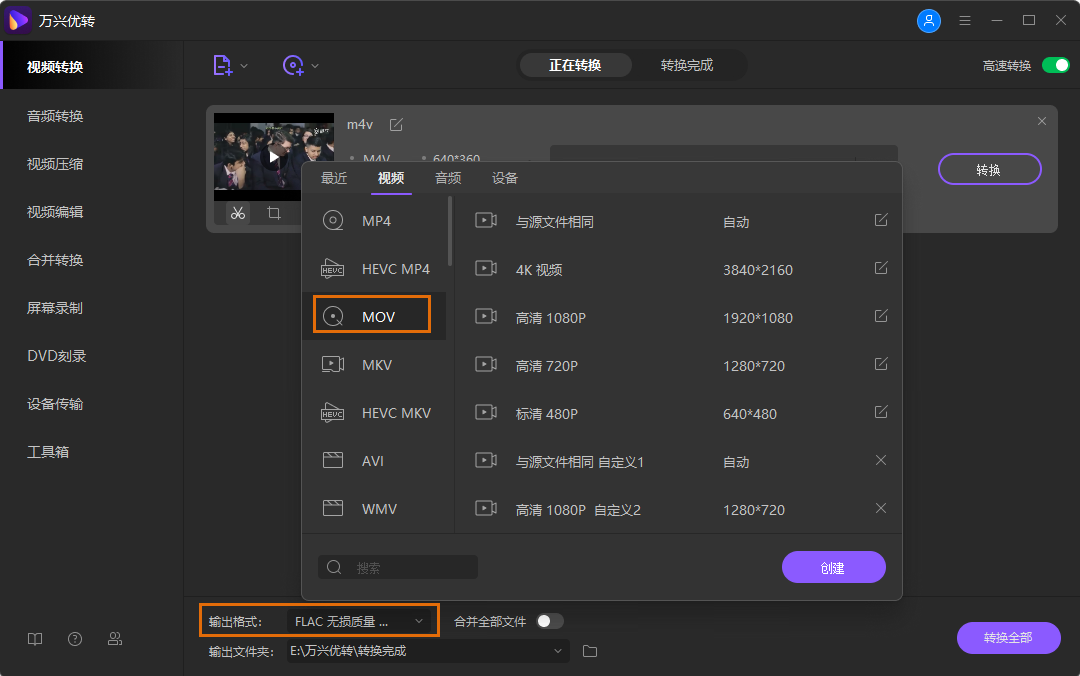Screen dimensions: 1080x676
Task: Click the folder browse icon beside 输出文件夹
Action: (589, 650)
